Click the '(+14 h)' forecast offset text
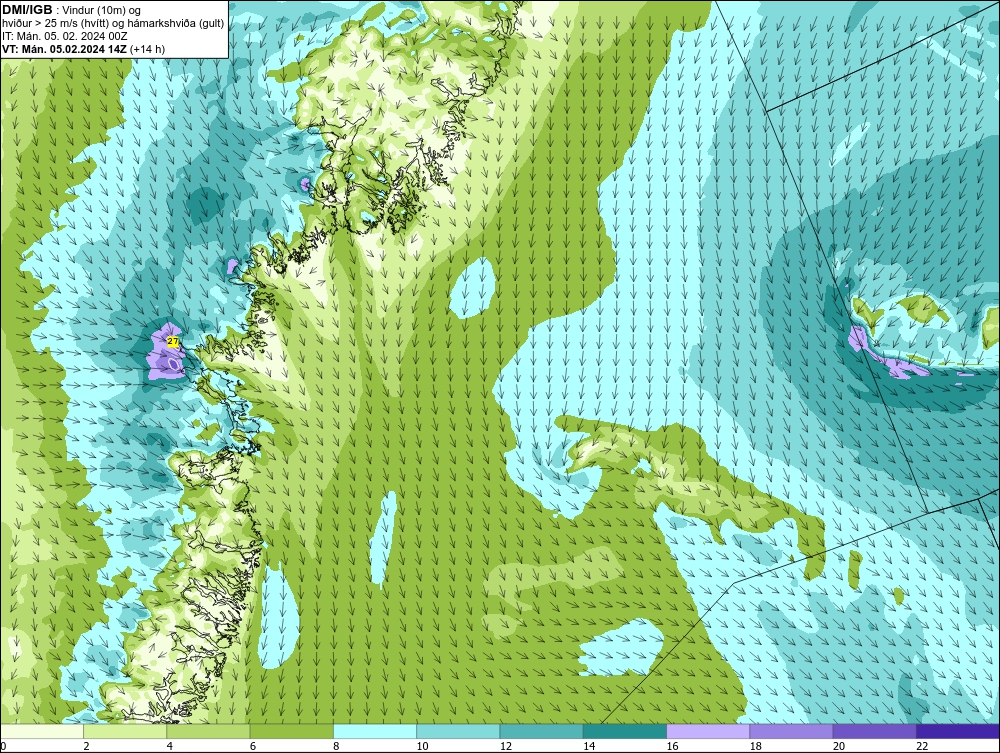This screenshot has width=1000, height=753. [x=147, y=49]
